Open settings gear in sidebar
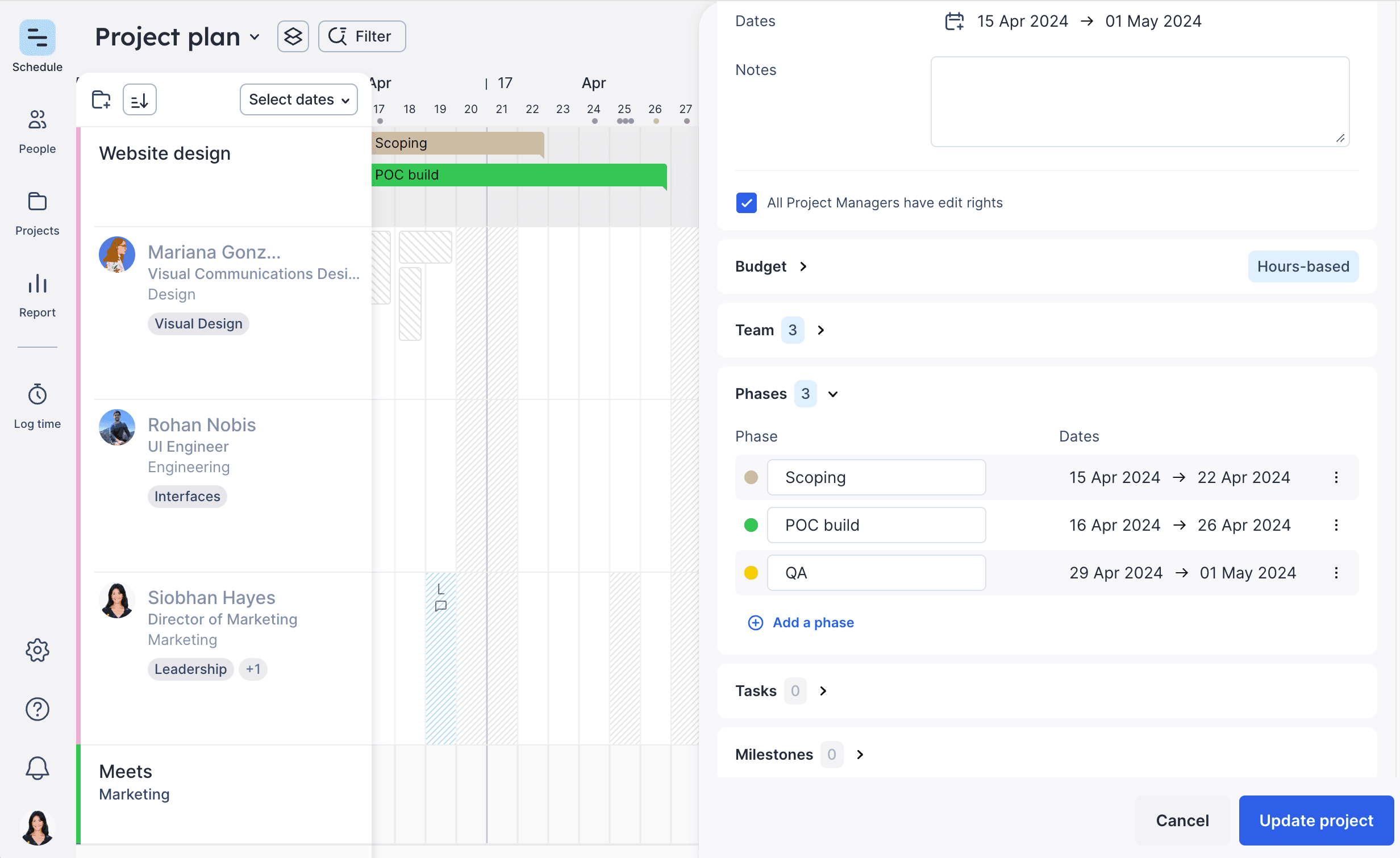Viewport: 1400px width, 858px height. (37, 650)
